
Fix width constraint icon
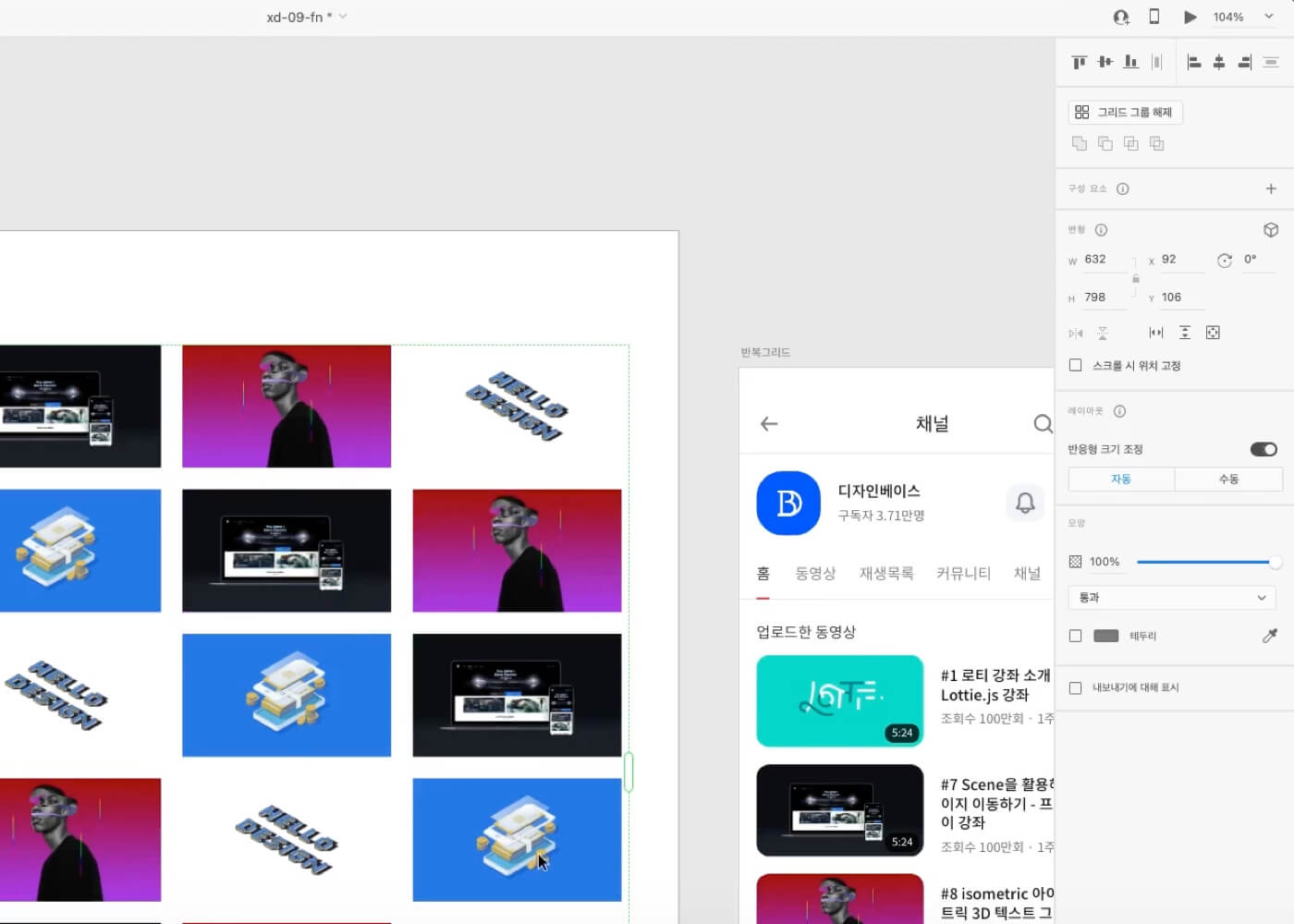[1156, 333]
